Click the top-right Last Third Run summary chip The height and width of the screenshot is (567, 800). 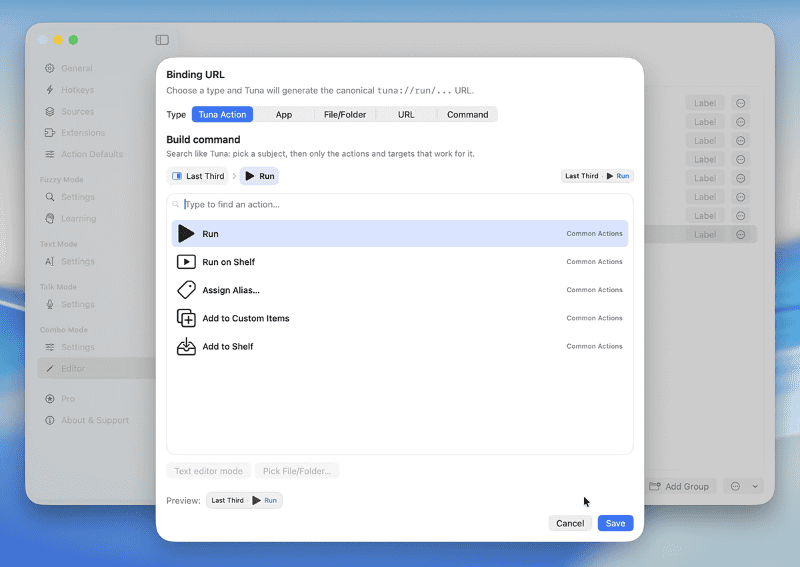tap(597, 176)
